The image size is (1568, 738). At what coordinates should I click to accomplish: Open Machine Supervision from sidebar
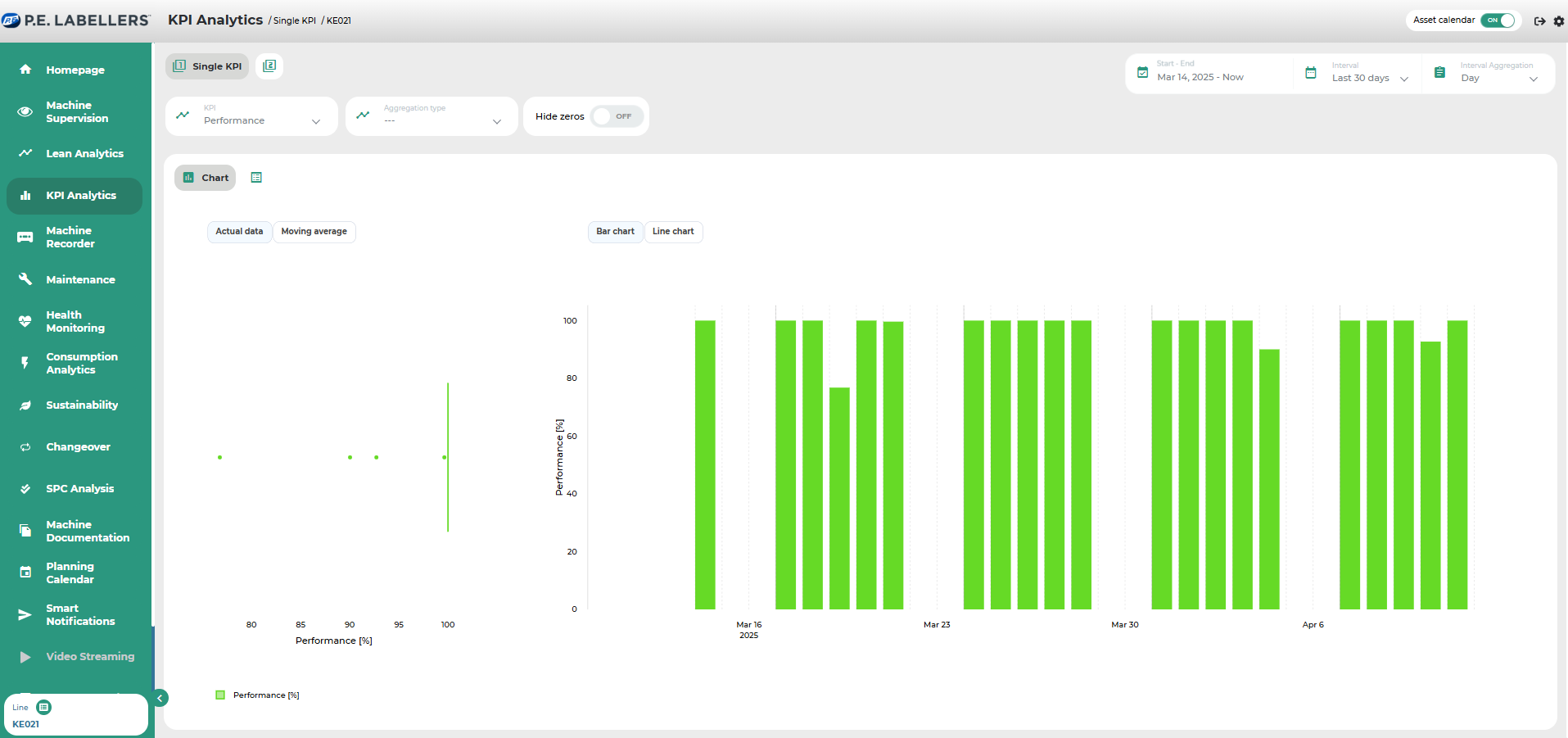coord(76,112)
